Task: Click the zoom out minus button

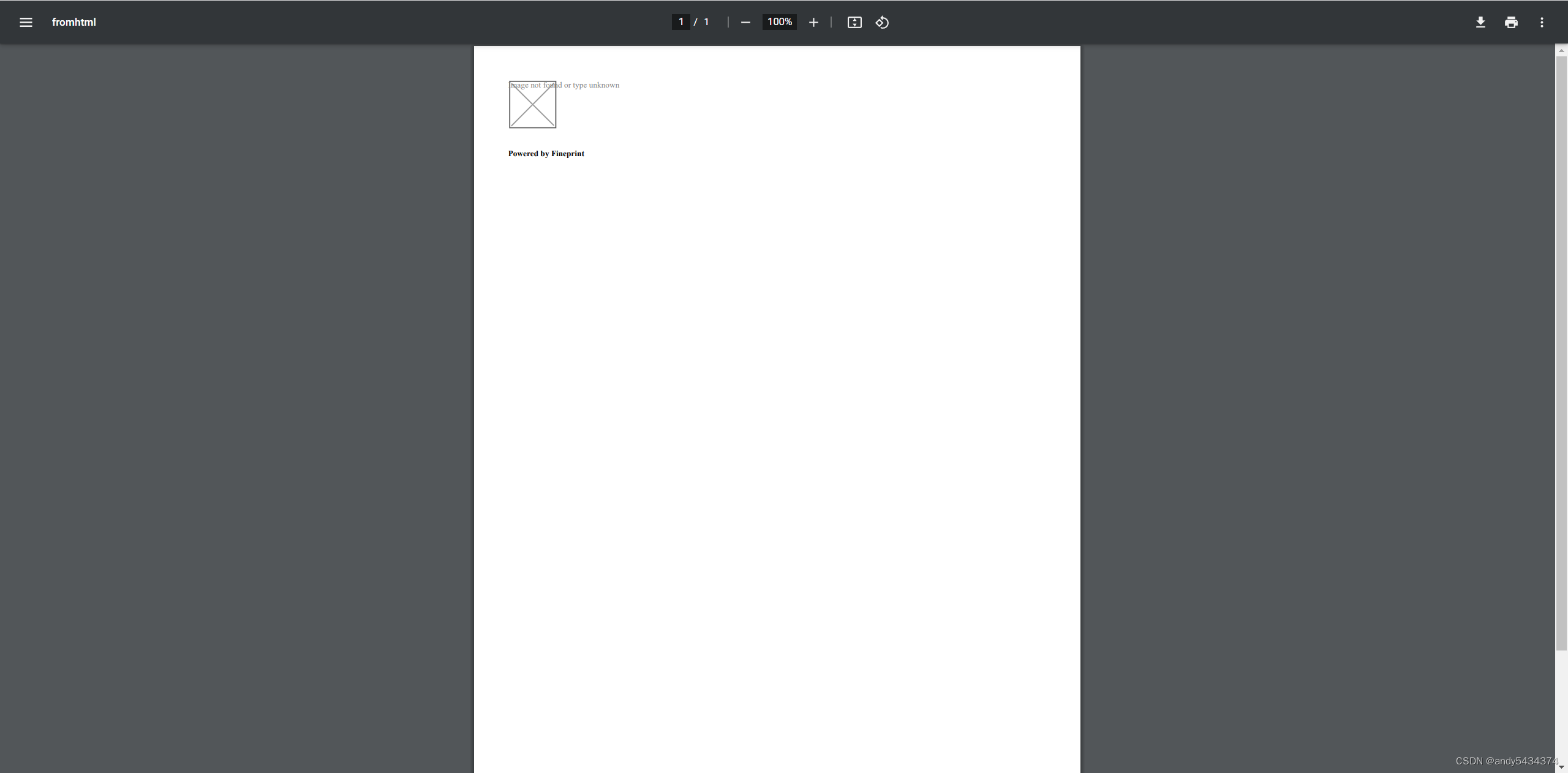Action: click(745, 22)
